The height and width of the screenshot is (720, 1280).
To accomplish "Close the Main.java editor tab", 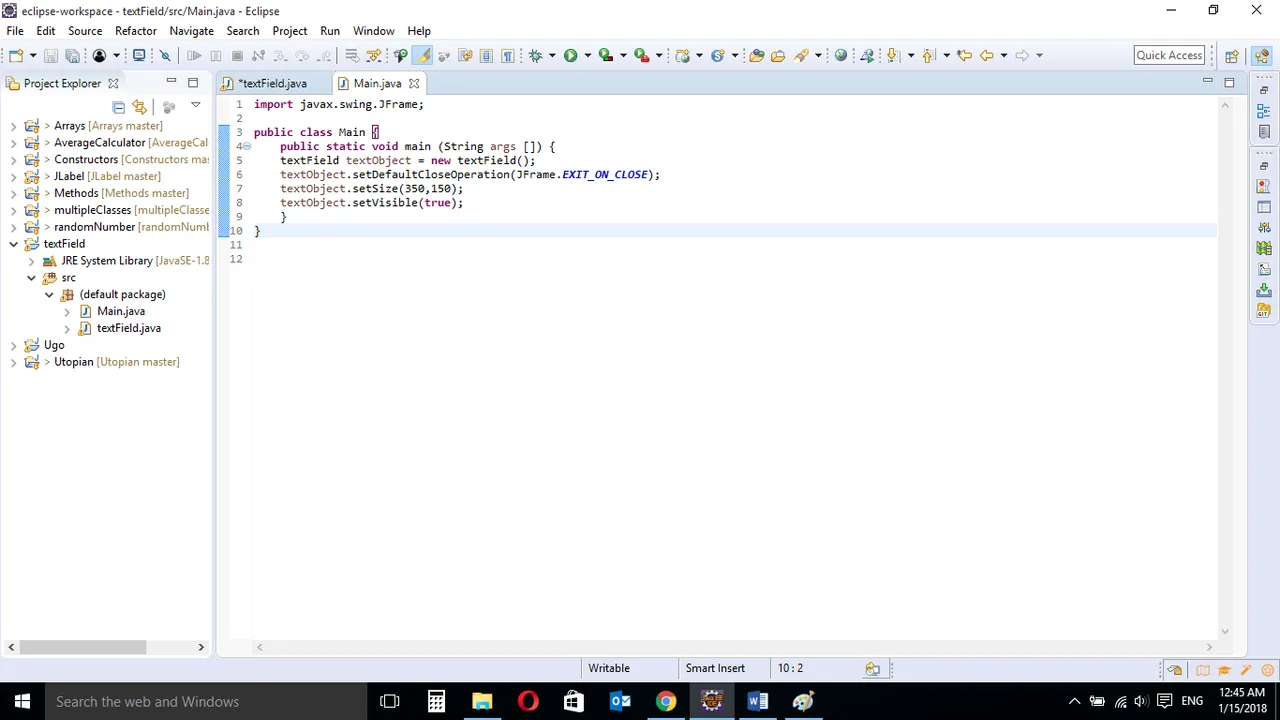I will (x=414, y=84).
